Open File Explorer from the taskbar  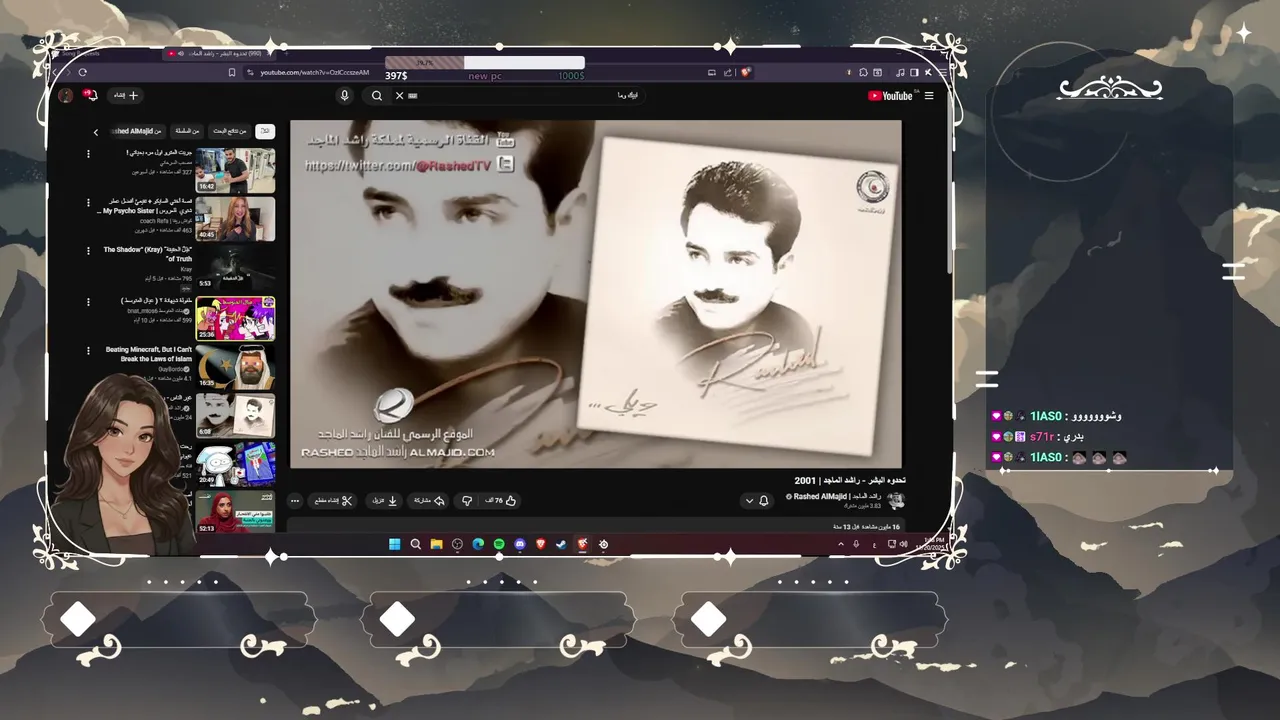[x=436, y=544]
